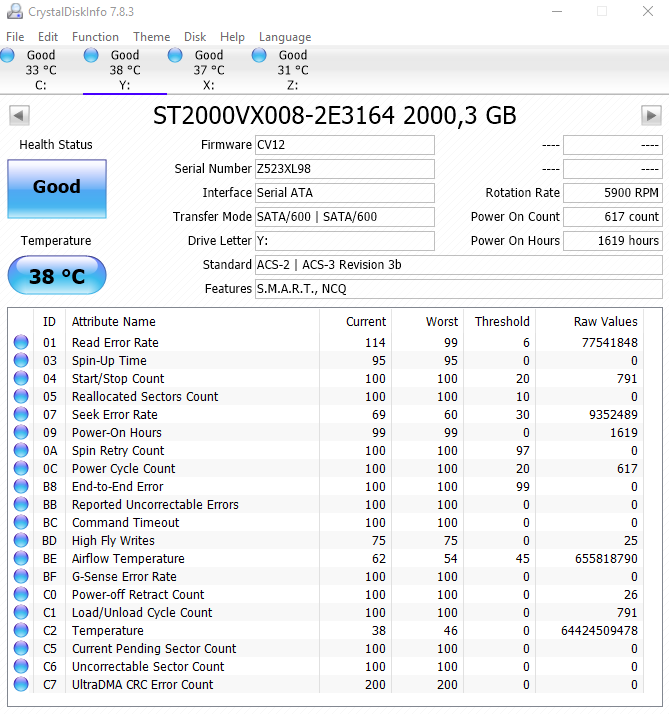Click the Drive Letter field Y:

click(x=345, y=241)
